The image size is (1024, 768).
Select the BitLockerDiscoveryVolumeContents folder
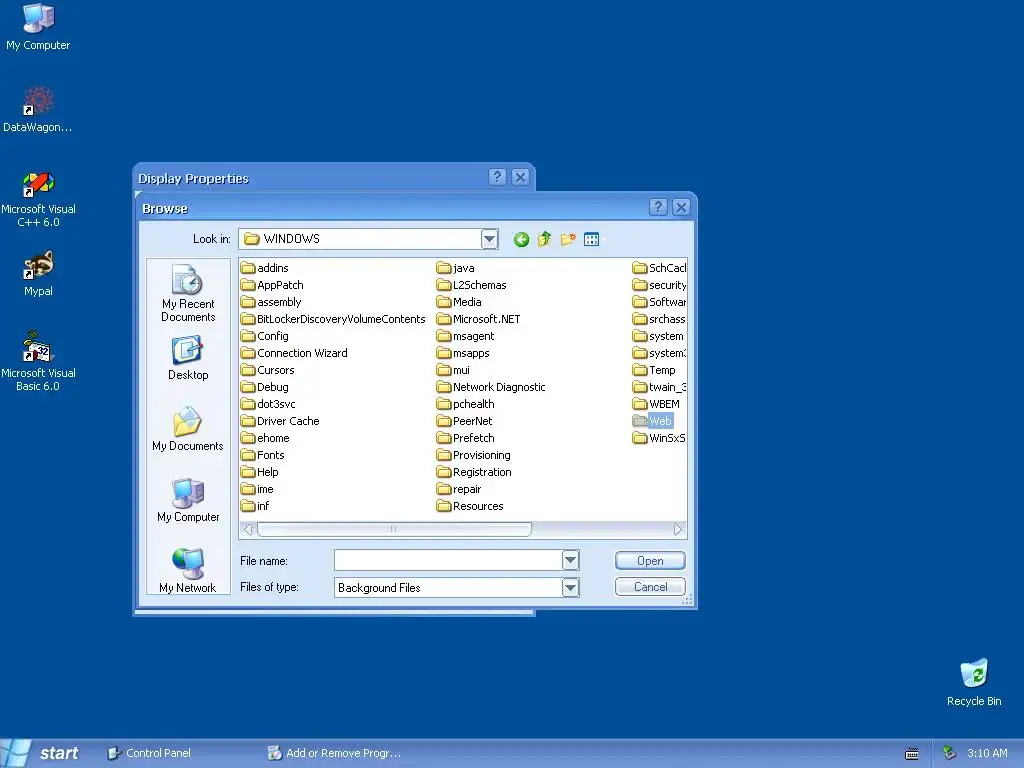coord(333,319)
